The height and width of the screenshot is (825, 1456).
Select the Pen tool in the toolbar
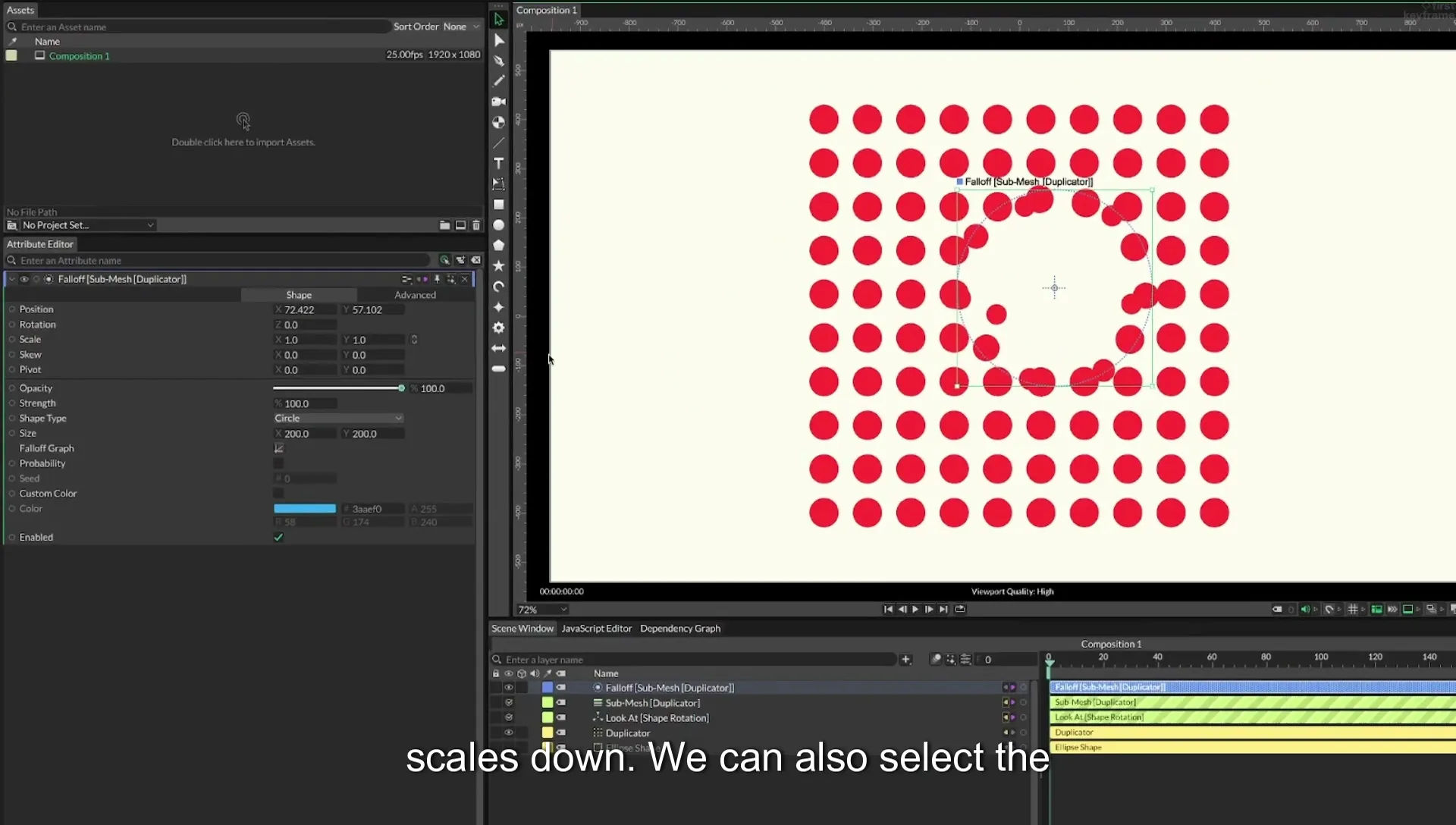click(x=499, y=61)
